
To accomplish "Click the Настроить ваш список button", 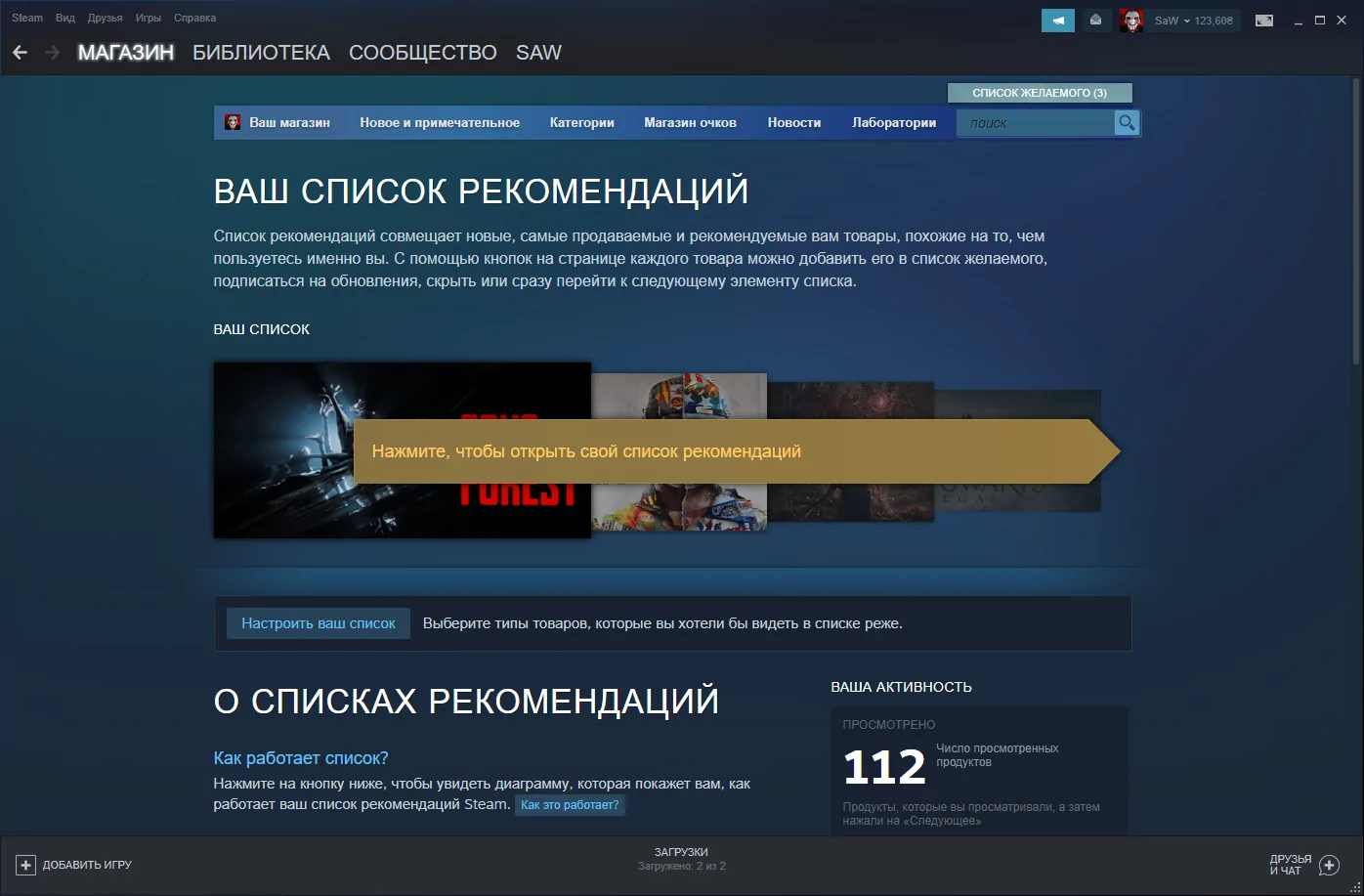I will (319, 623).
